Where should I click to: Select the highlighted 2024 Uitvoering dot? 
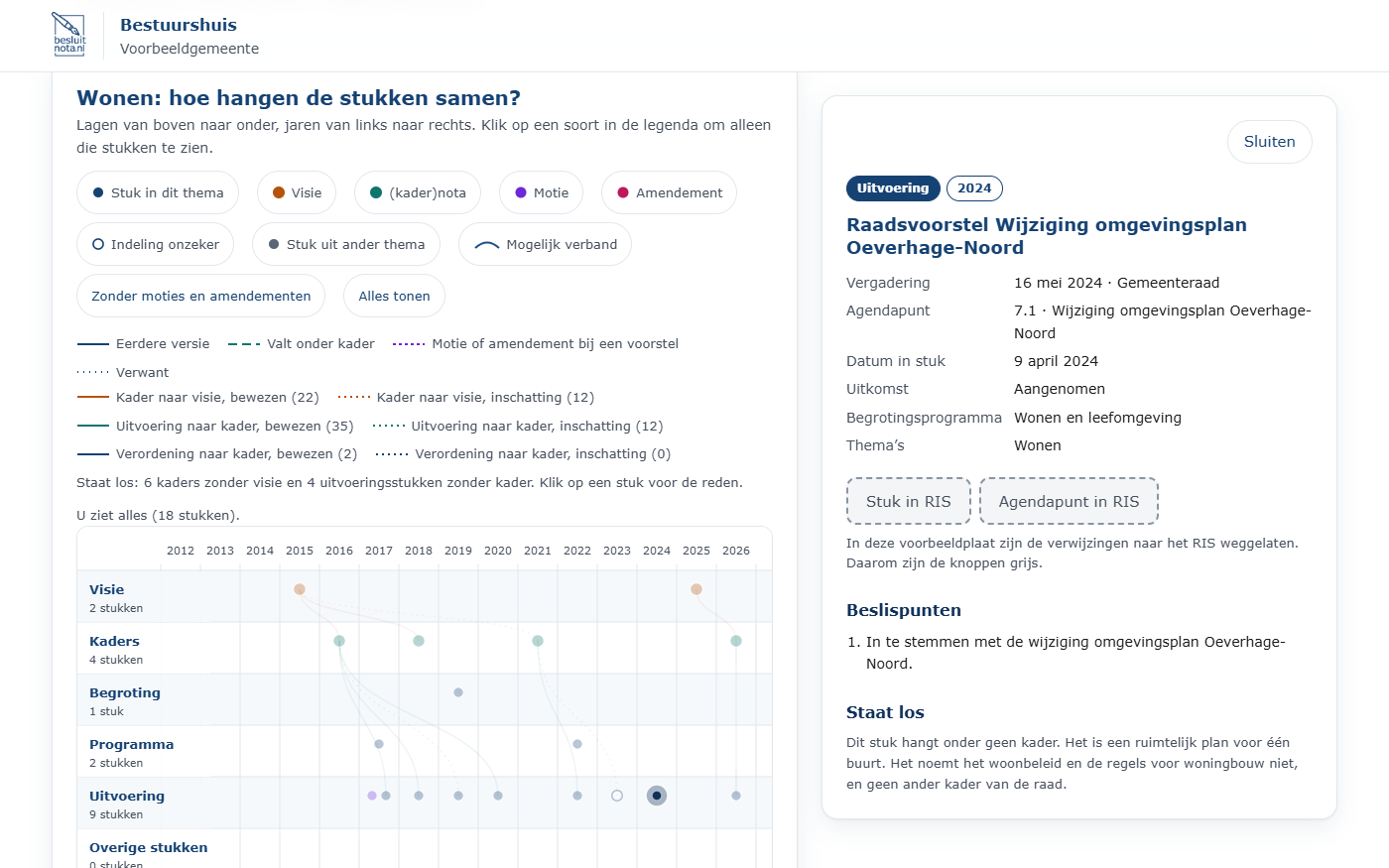coord(657,796)
